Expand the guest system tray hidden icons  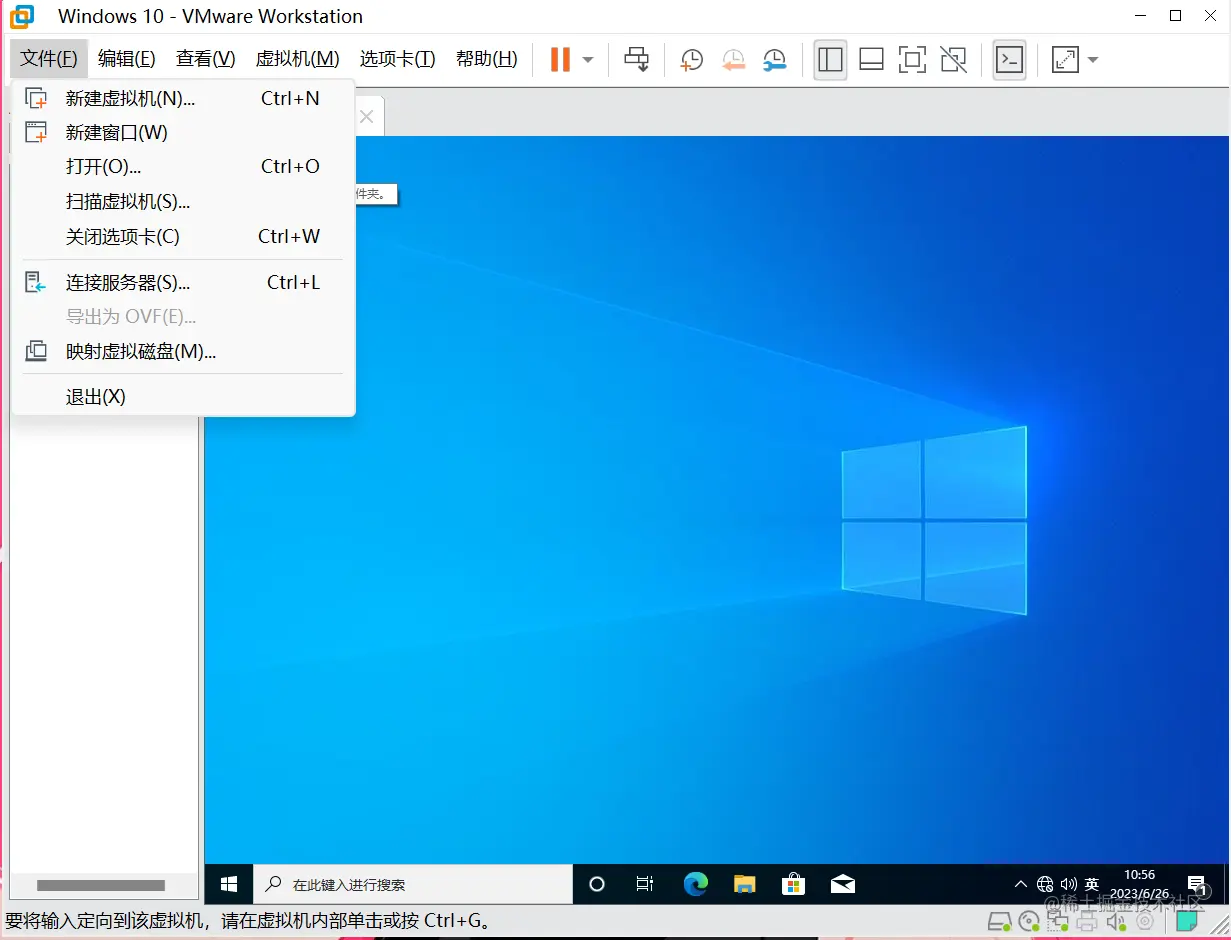(1020, 884)
